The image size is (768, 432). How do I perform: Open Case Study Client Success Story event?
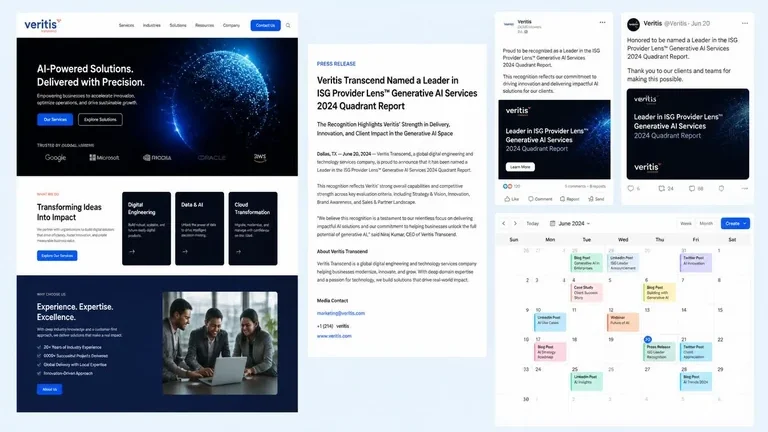tap(586, 292)
